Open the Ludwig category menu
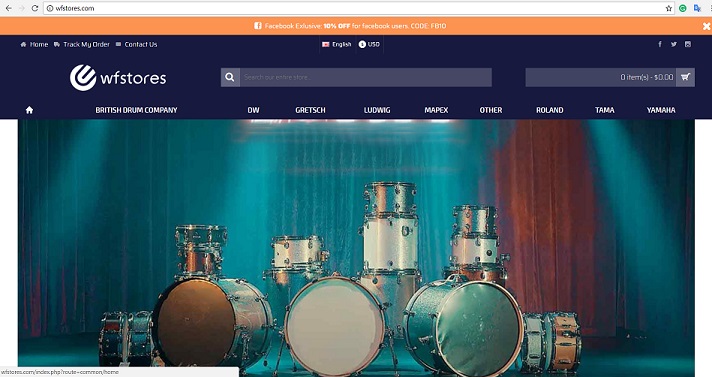The height and width of the screenshot is (377, 712). (377, 110)
